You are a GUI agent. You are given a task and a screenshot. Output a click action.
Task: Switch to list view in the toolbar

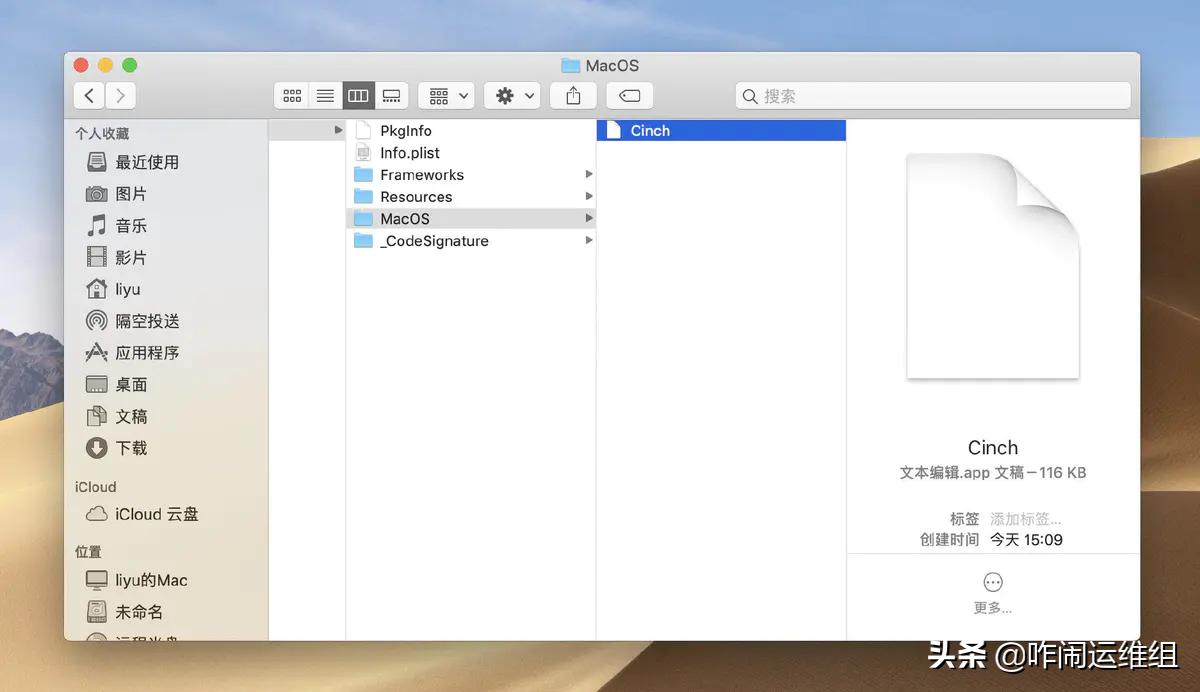click(x=325, y=95)
